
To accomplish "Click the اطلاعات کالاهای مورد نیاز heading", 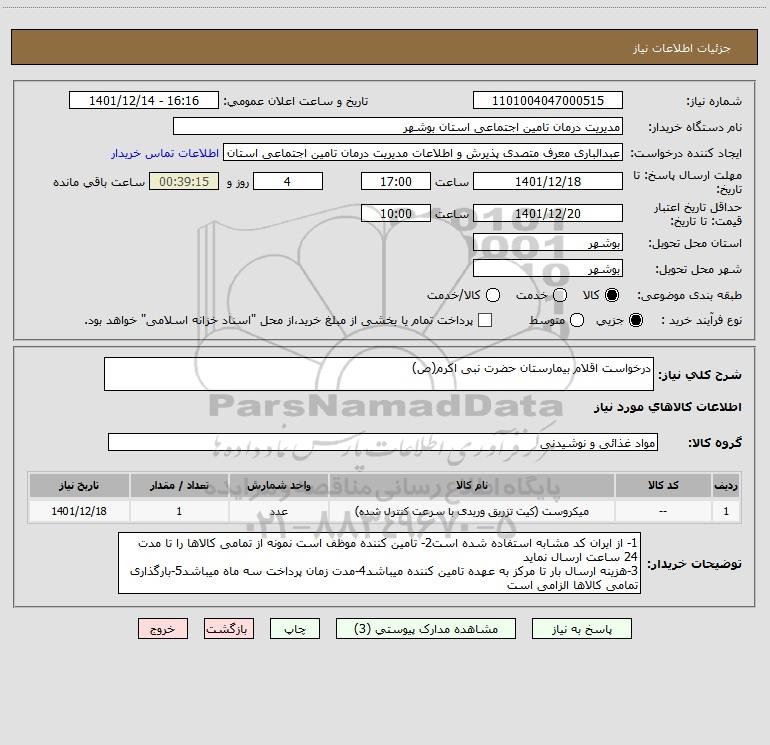I will (x=668, y=407).
